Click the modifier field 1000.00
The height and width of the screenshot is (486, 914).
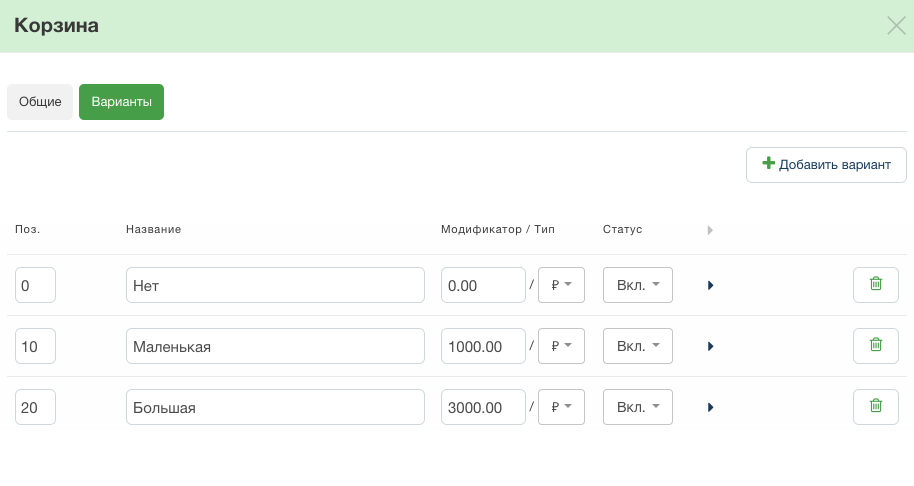coord(483,346)
